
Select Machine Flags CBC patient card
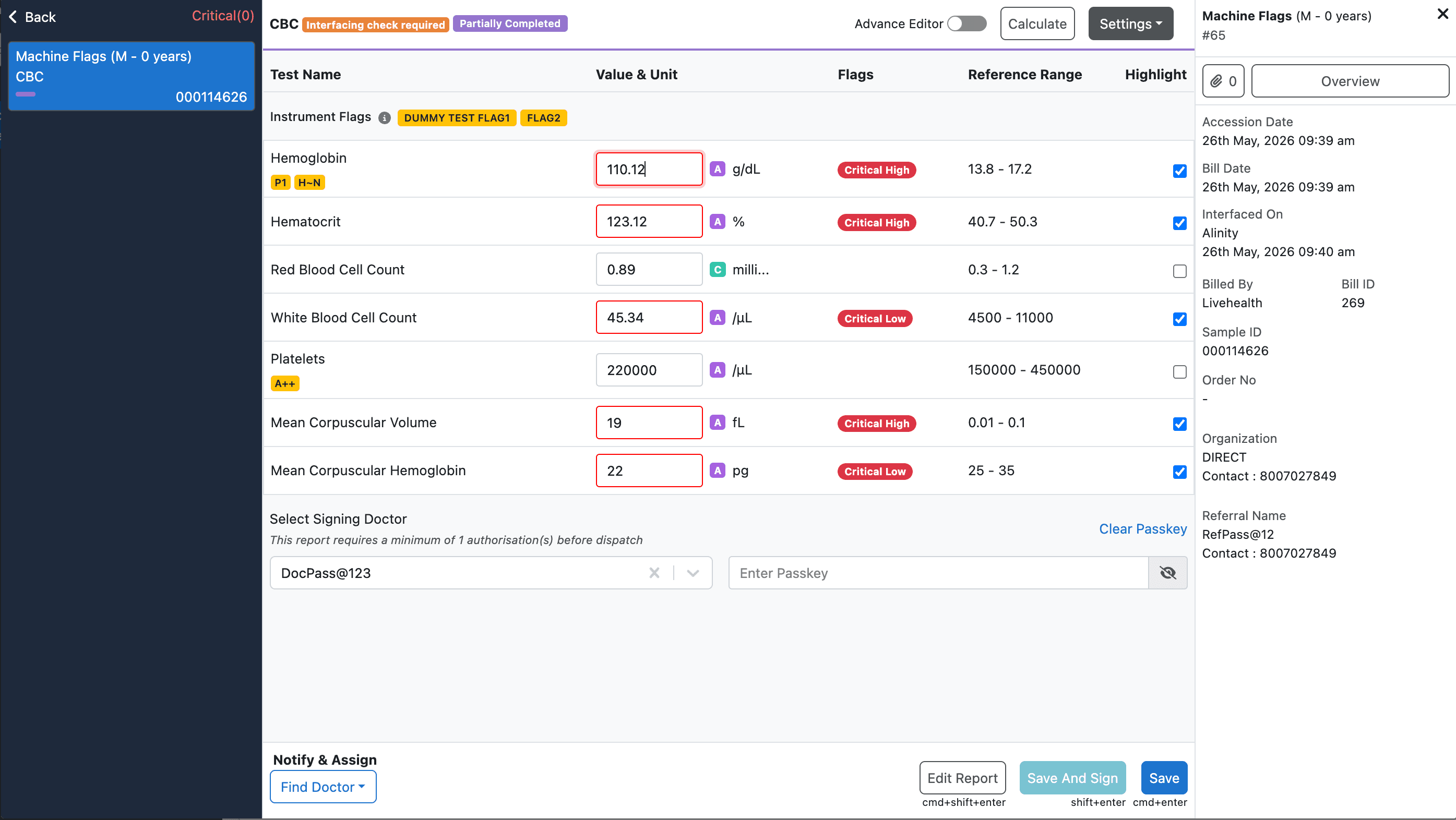131,76
